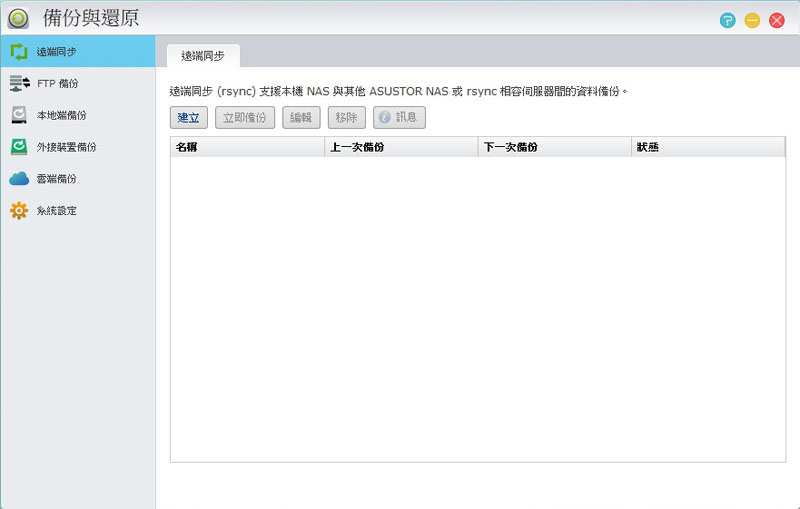
Task: Sort by the 下一次備份 column header
Action: point(555,147)
